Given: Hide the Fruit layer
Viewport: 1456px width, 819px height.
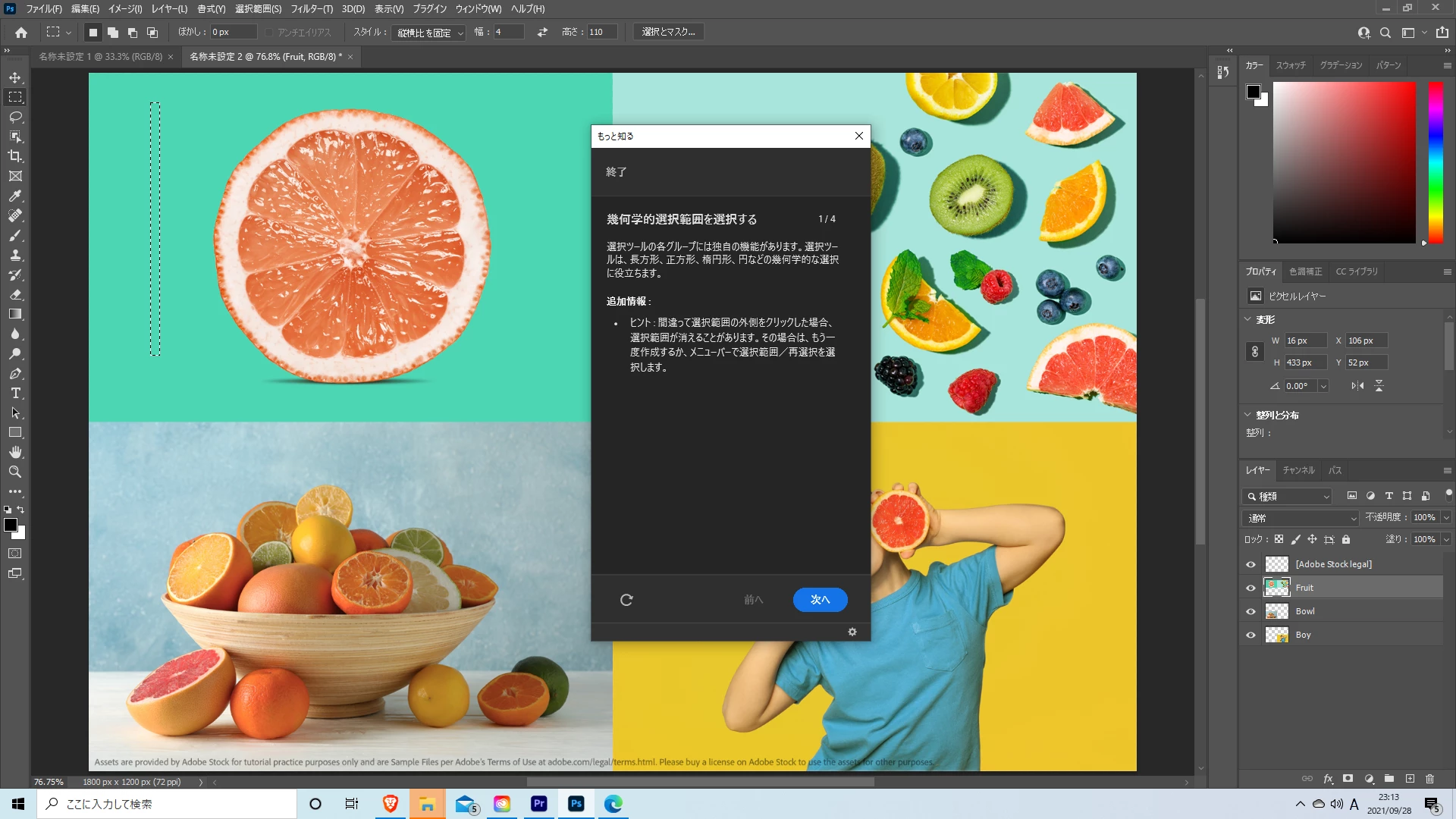Looking at the screenshot, I should pyautogui.click(x=1250, y=588).
